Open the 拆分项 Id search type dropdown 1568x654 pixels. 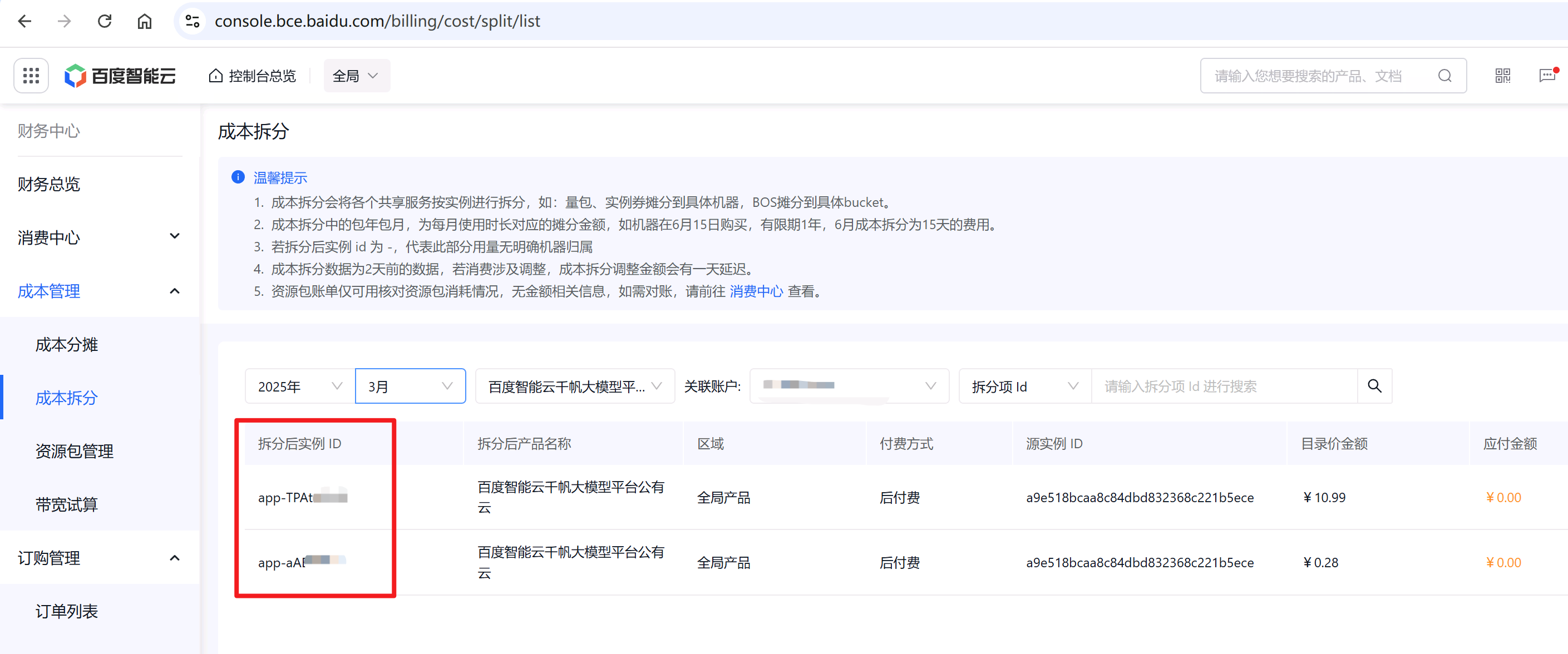(x=1025, y=386)
